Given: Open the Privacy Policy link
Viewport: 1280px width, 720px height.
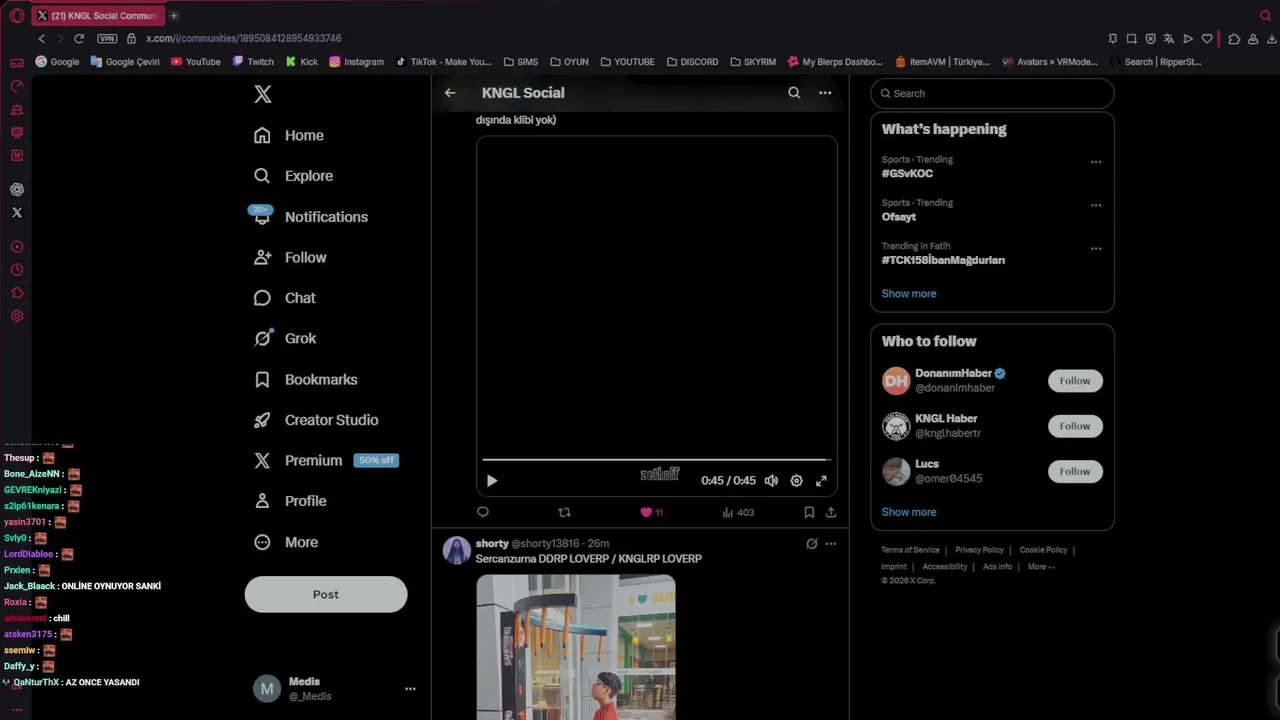Looking at the screenshot, I should (979, 550).
